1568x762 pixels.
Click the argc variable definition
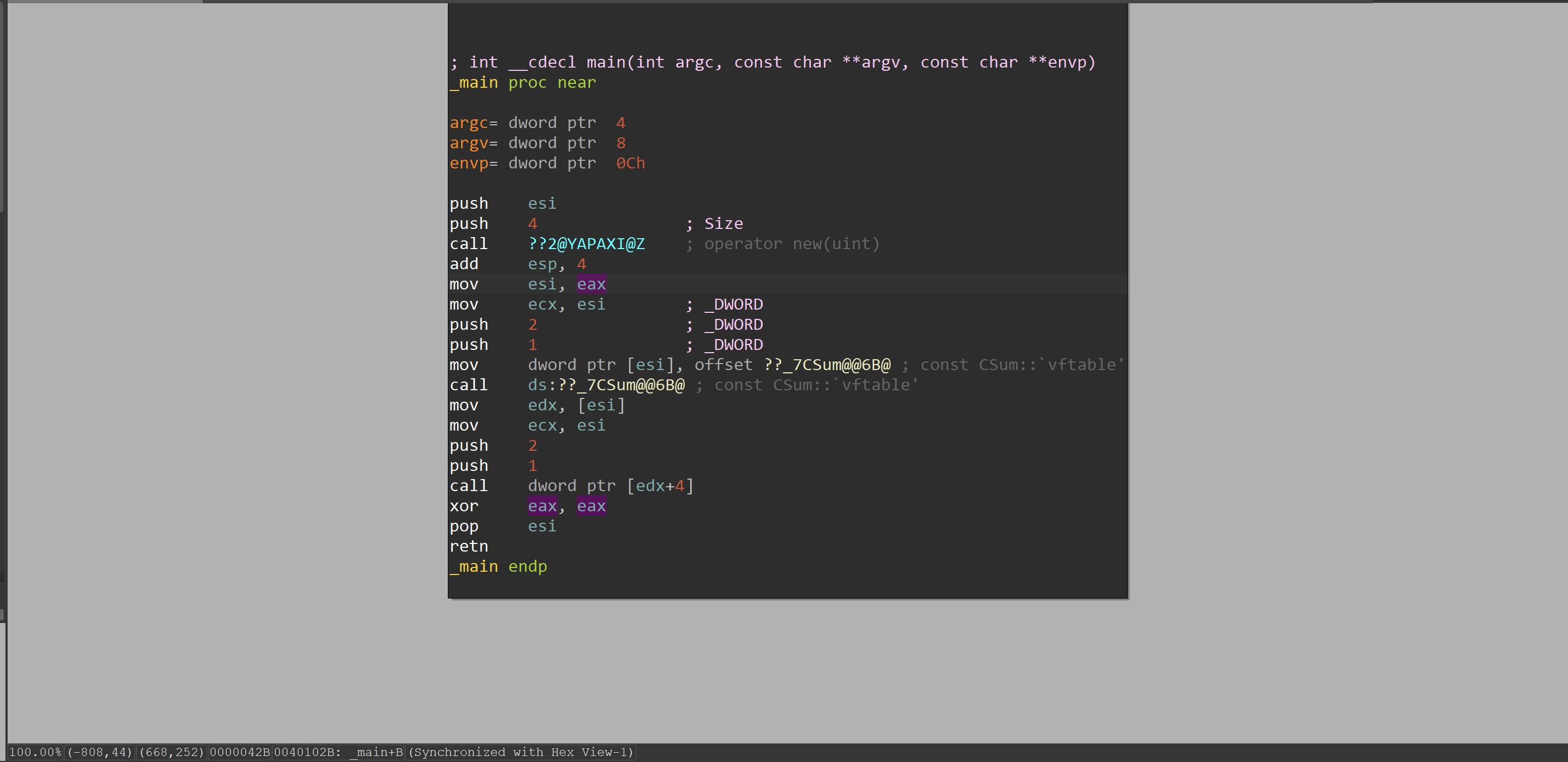tap(538, 123)
